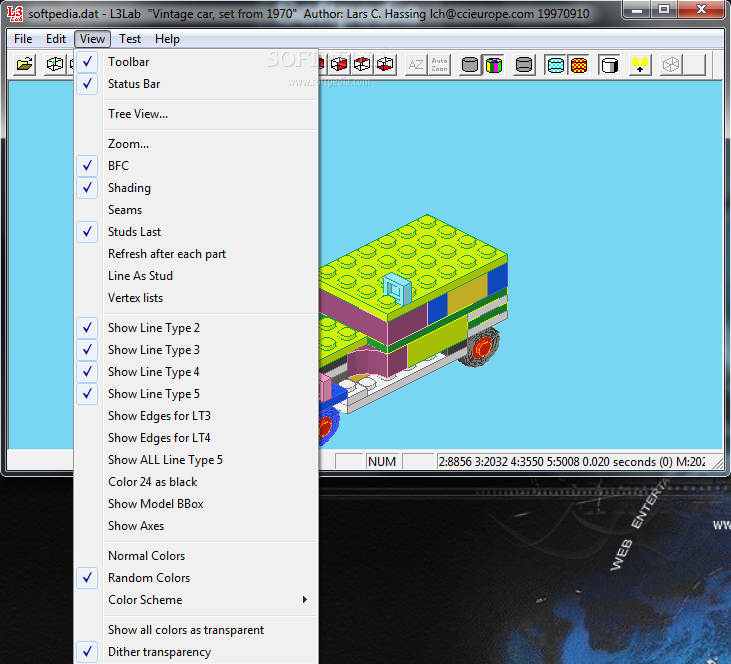Click the AZ toolbar button
This screenshot has height=664, width=731.
tap(416, 65)
